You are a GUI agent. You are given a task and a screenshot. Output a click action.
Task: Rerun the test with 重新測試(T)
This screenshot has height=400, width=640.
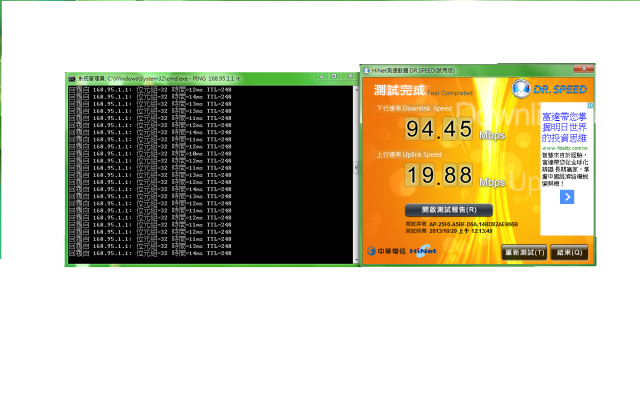tap(524, 252)
